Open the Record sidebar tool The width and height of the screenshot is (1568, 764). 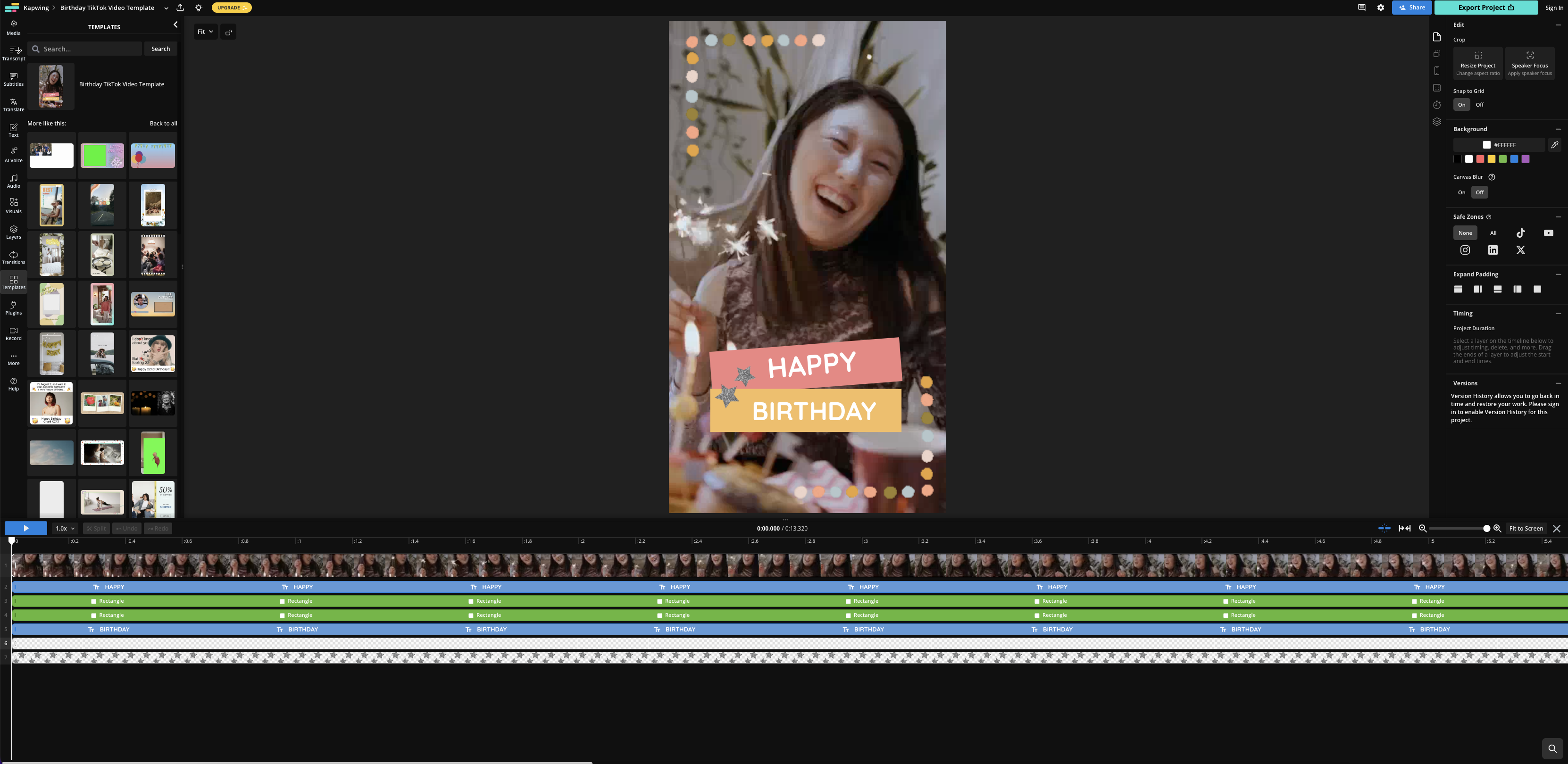pyautogui.click(x=13, y=333)
